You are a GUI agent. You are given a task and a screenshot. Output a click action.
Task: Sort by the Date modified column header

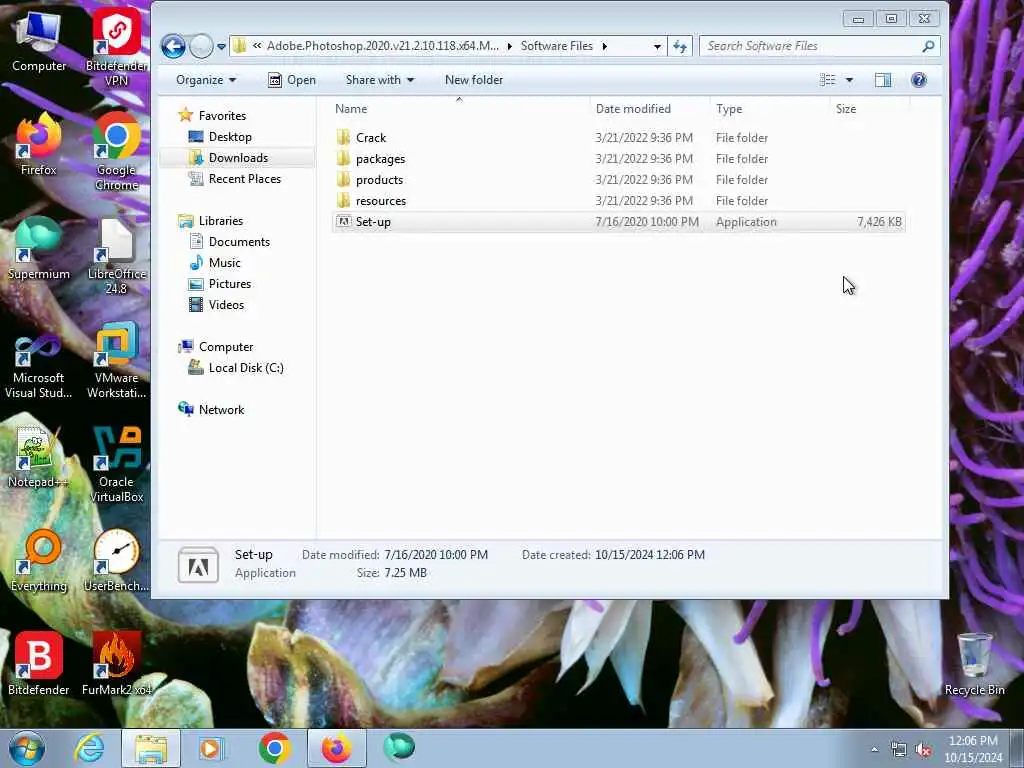(x=650, y=109)
